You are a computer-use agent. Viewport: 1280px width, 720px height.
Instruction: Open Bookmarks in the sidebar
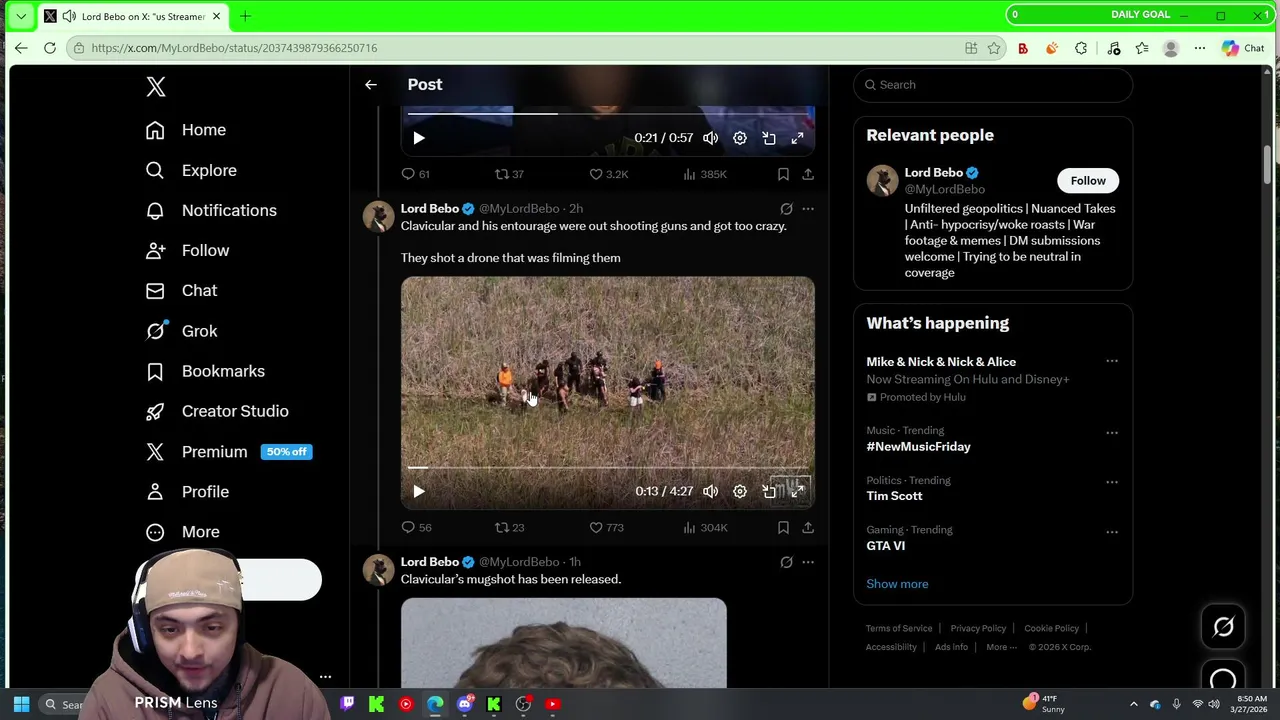click(x=205, y=371)
